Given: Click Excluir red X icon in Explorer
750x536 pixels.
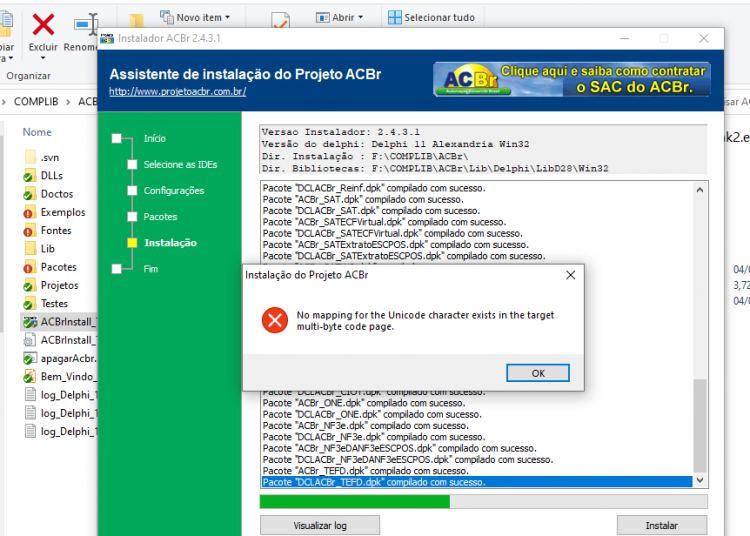Looking at the screenshot, I should 43,24.
